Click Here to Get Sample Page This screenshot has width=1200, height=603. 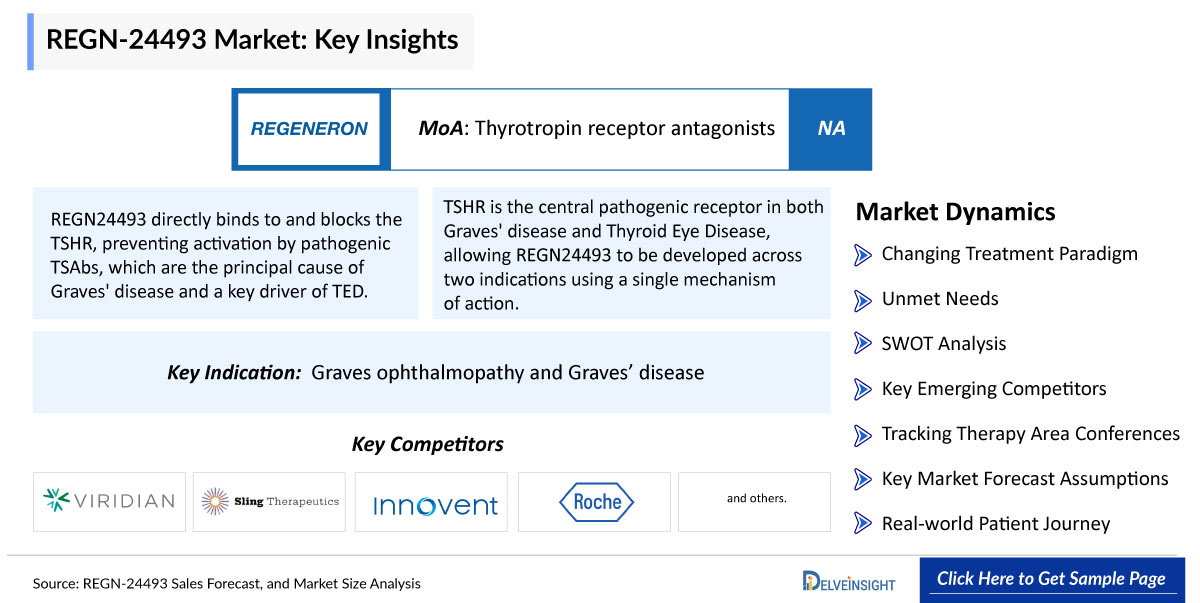coord(1051,579)
